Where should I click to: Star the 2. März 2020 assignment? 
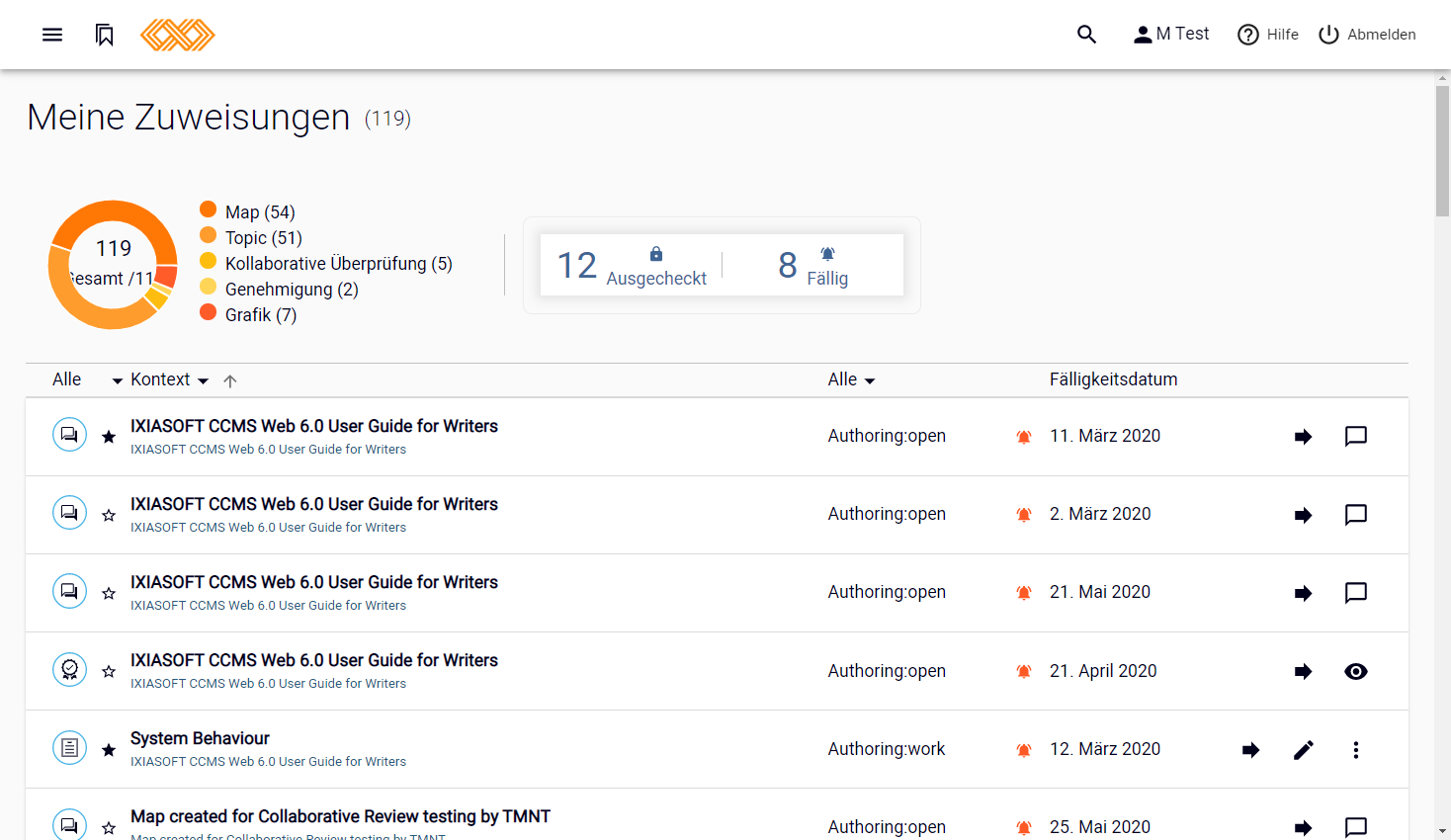tap(109, 515)
